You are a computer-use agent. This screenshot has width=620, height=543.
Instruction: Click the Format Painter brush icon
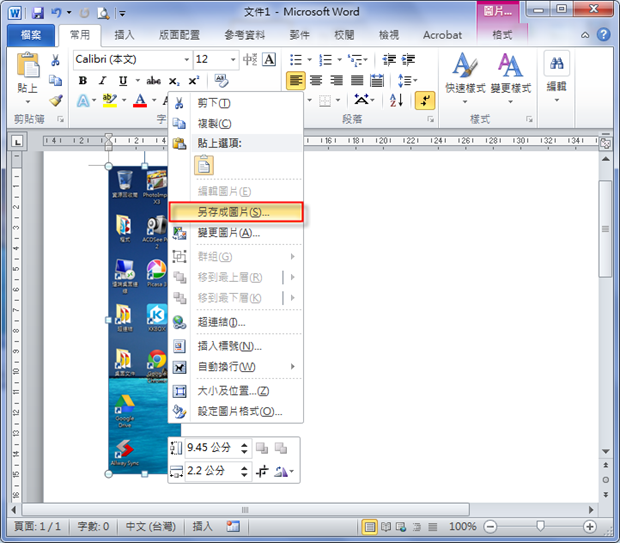(x=56, y=100)
